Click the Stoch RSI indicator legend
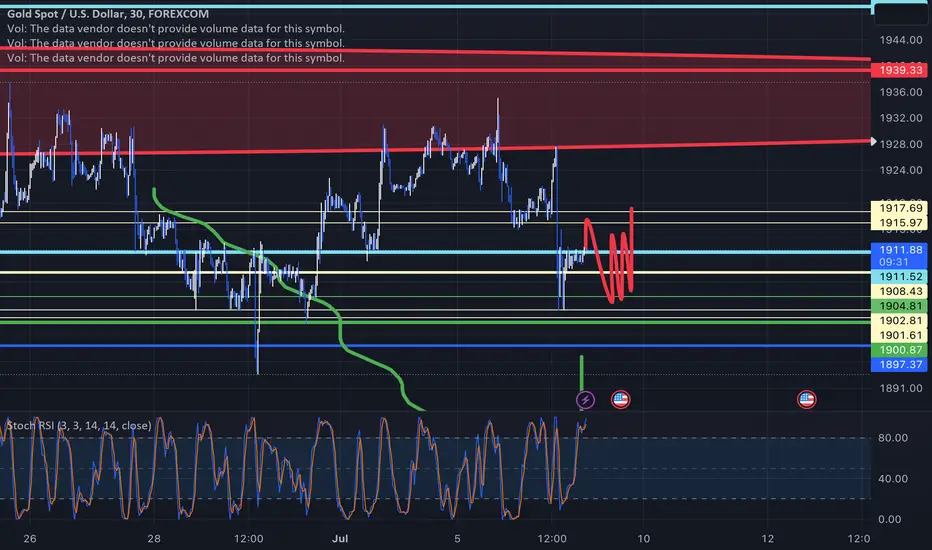 pos(79,426)
